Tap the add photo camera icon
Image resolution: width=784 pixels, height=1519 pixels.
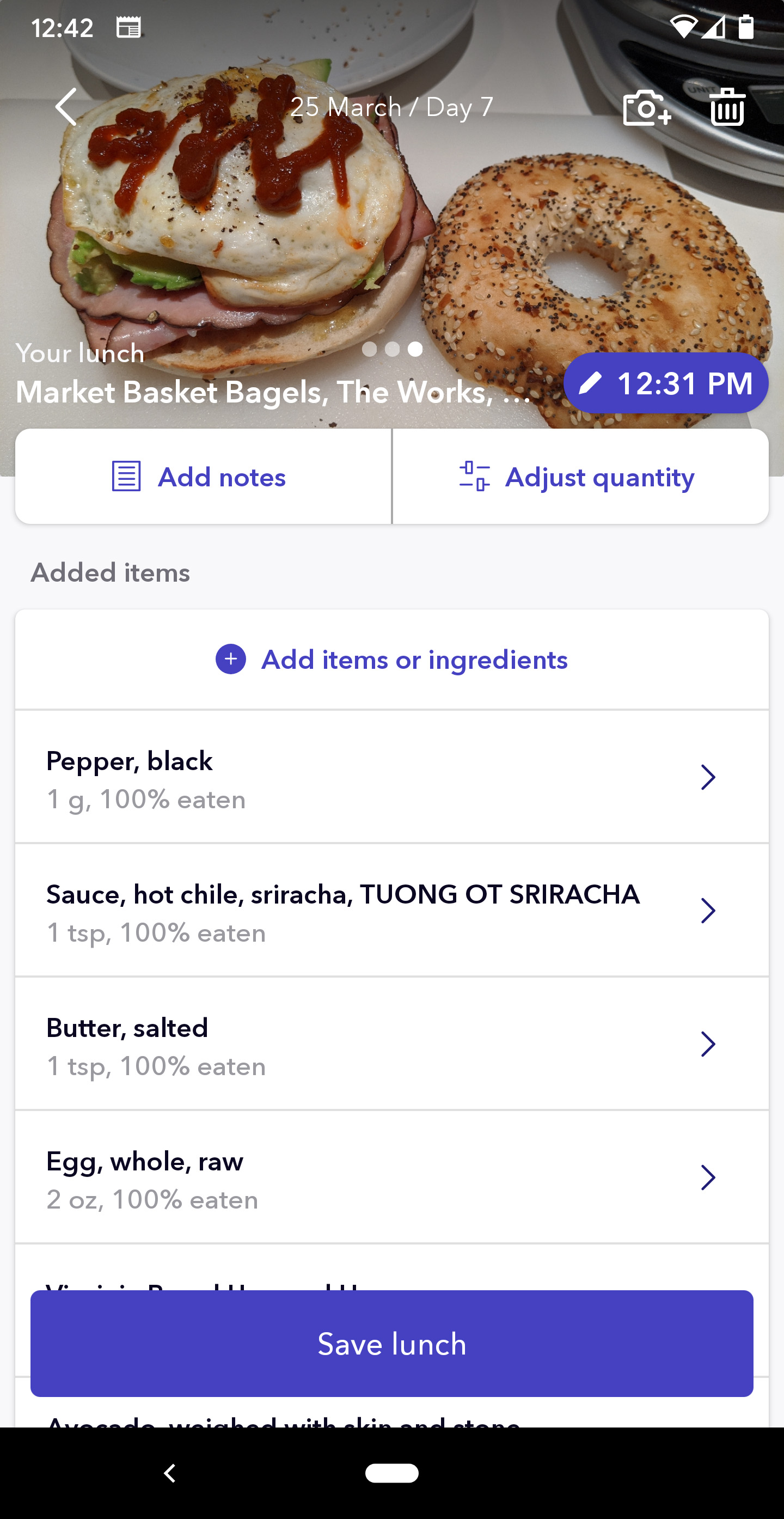click(647, 108)
